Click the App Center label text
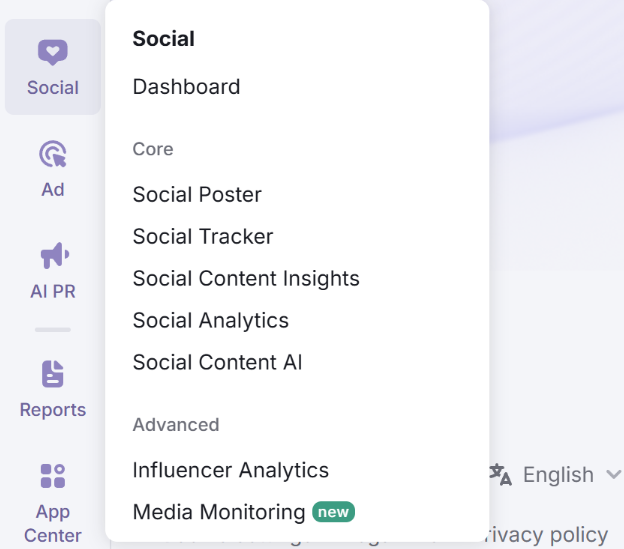 pyautogui.click(x=52, y=524)
